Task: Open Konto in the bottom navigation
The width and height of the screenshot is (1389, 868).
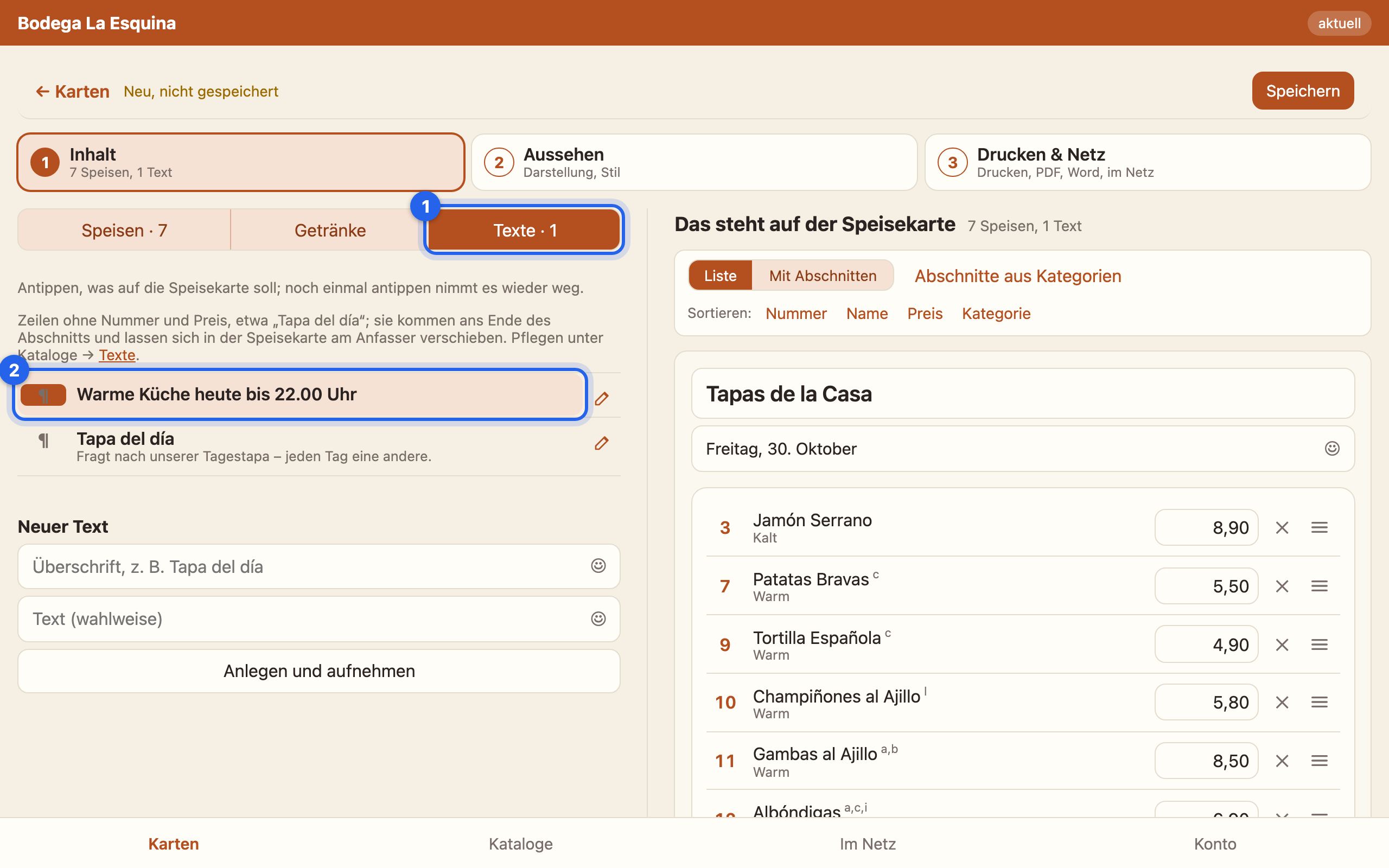Action: [1214, 843]
